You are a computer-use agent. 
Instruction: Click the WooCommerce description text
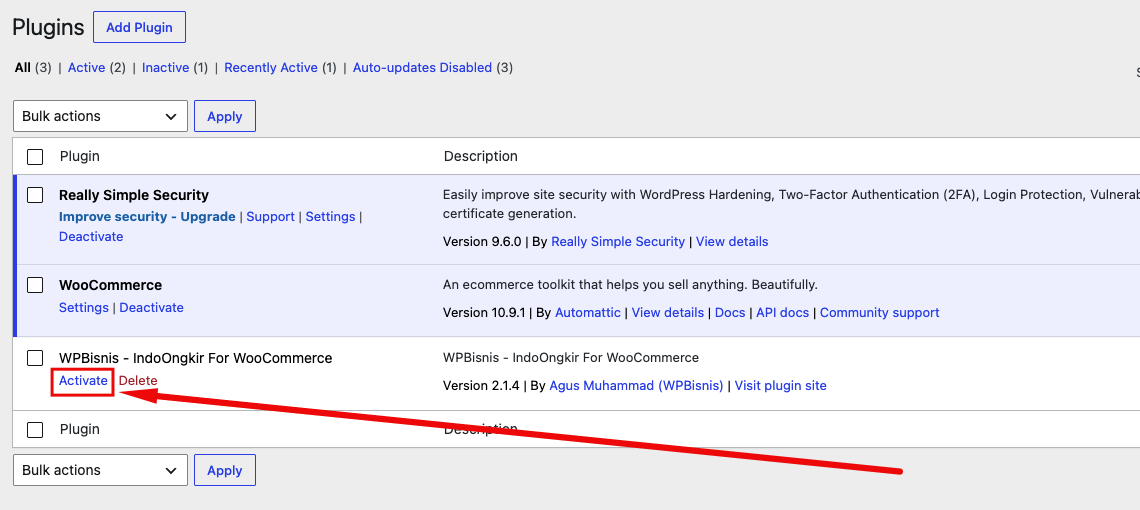point(631,284)
